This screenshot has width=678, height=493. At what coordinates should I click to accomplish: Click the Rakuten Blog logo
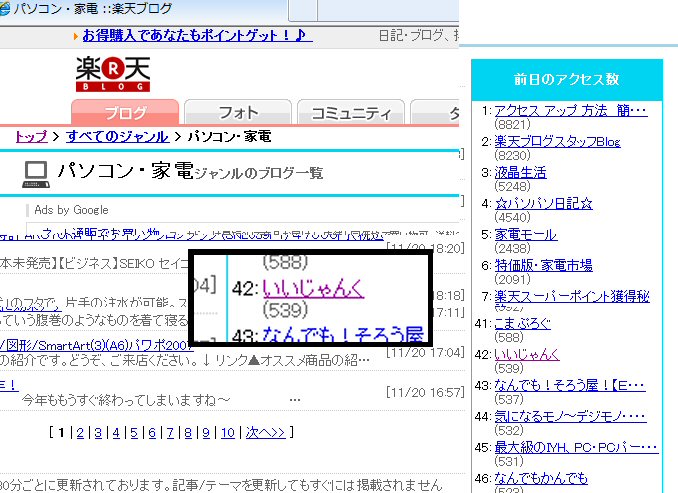click(113, 74)
